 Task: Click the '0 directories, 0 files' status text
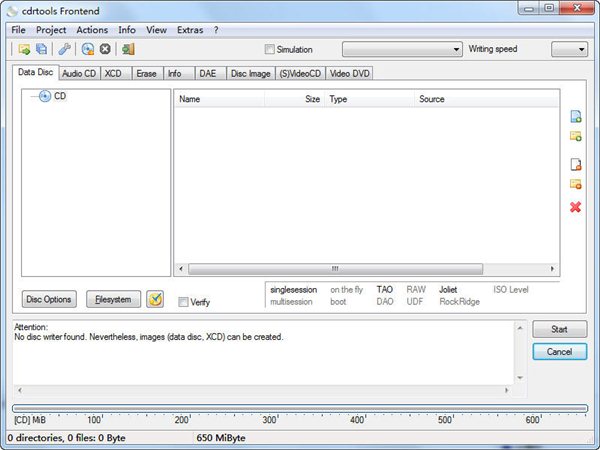click(67, 438)
